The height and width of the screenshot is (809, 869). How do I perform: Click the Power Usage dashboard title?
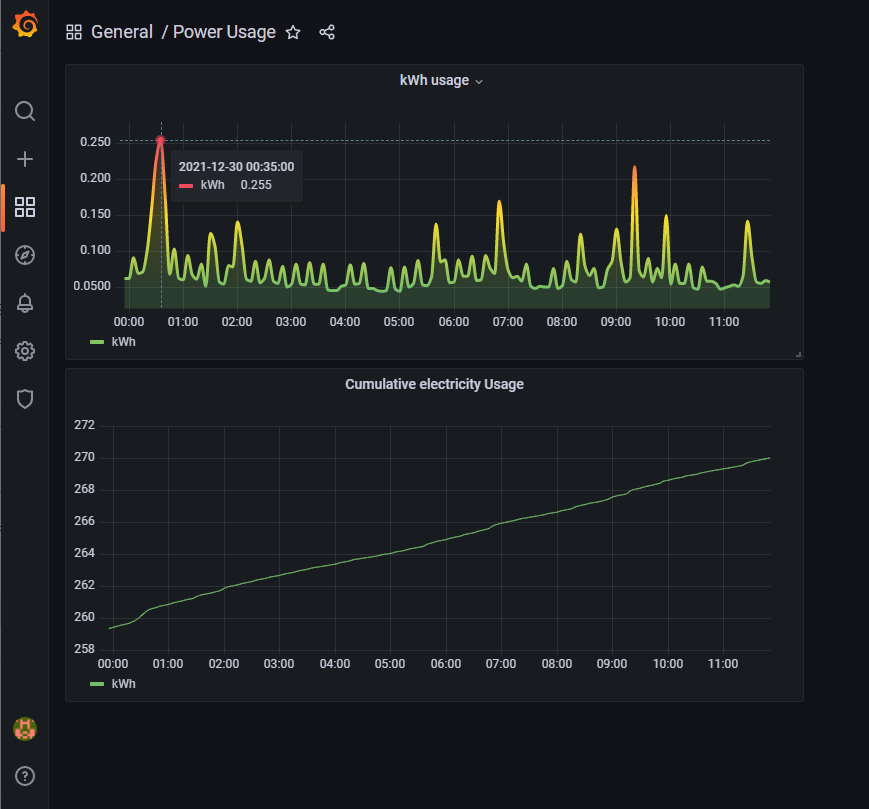point(224,32)
